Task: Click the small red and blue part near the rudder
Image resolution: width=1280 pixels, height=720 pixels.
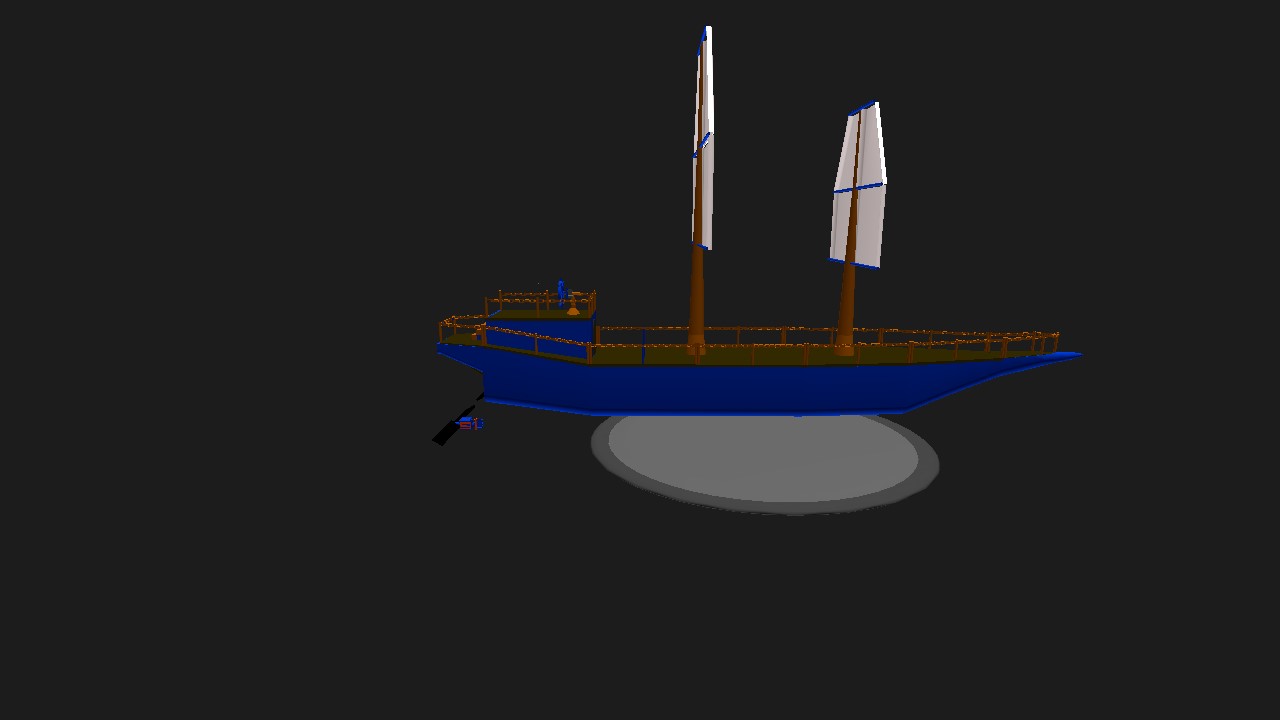Action: coord(470,425)
